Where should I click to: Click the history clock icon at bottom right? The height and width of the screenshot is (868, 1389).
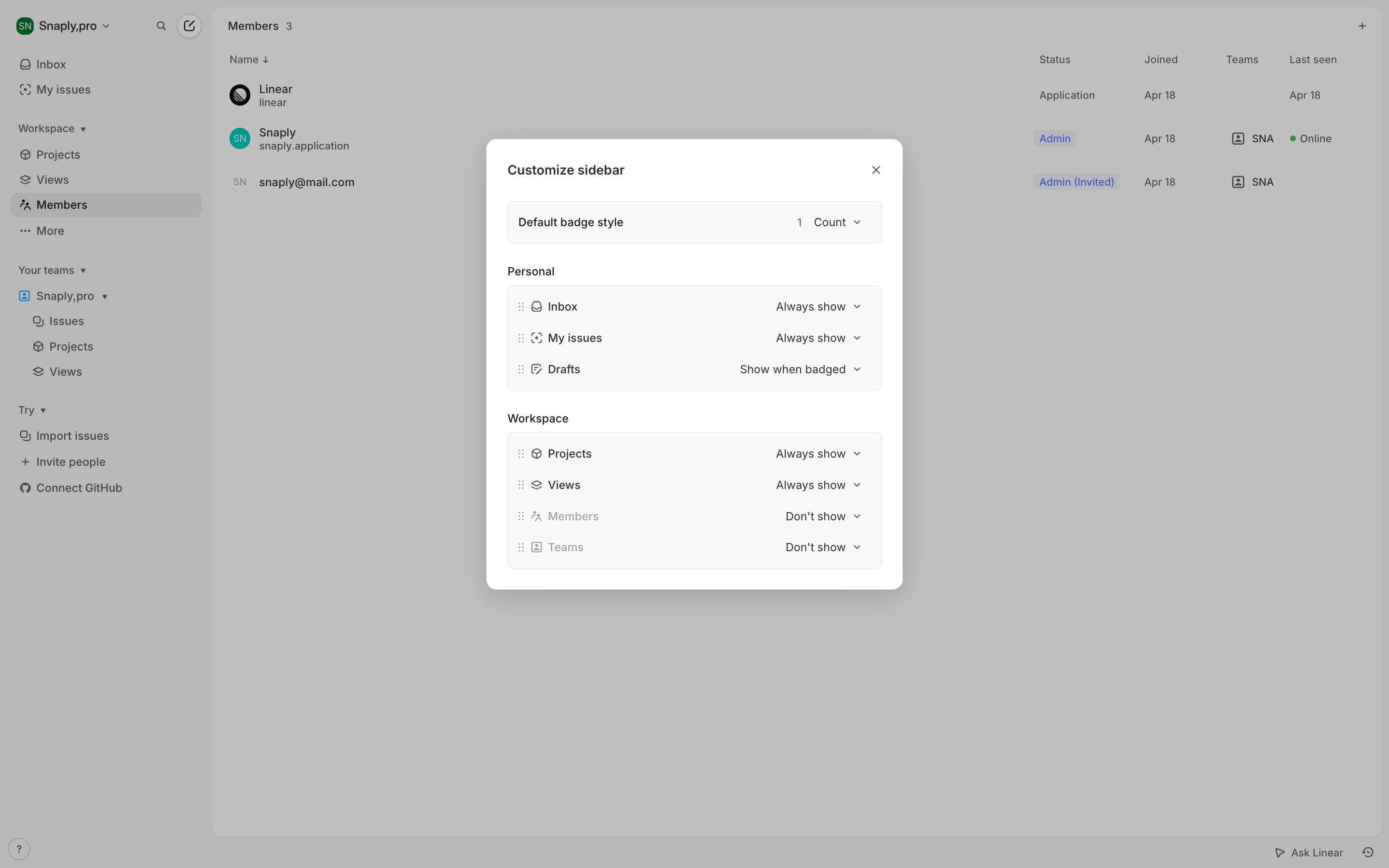coord(1368,853)
